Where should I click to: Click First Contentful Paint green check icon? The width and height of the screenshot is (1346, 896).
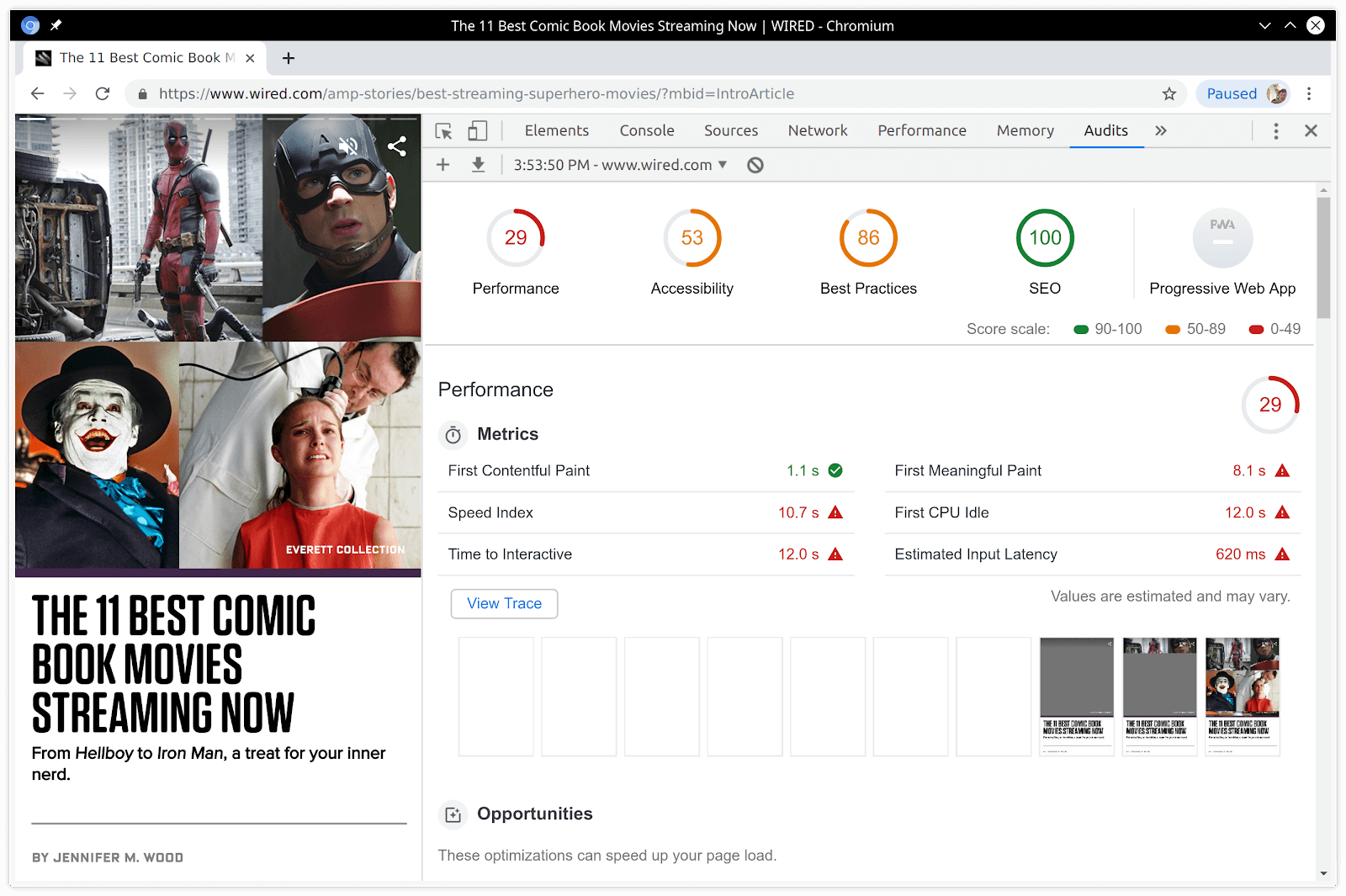coord(835,470)
